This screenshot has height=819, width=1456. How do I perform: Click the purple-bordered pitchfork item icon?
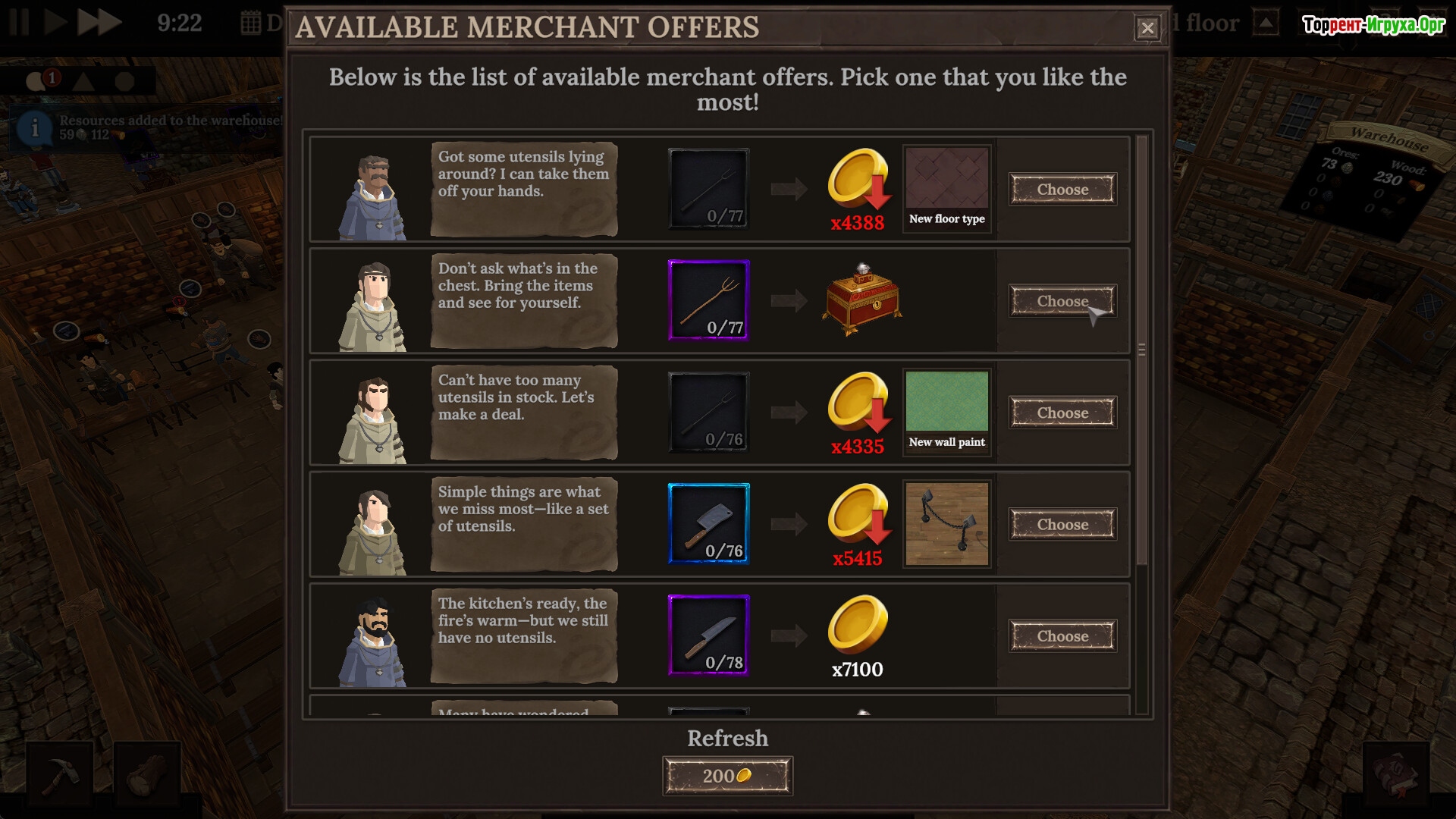point(708,300)
